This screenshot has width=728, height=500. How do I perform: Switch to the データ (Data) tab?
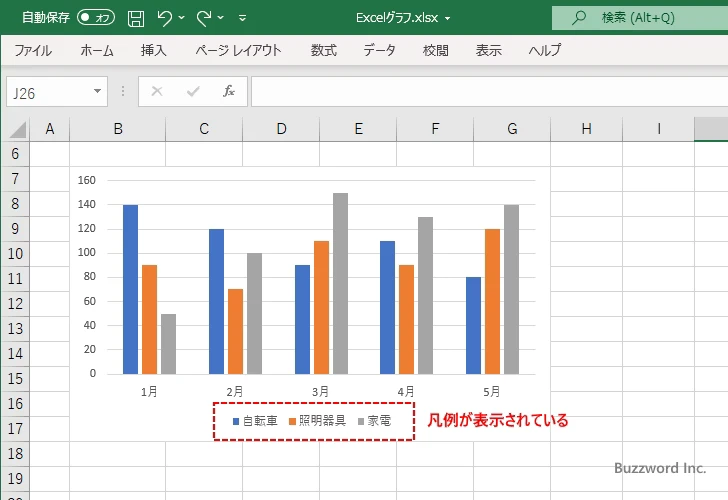coord(379,50)
